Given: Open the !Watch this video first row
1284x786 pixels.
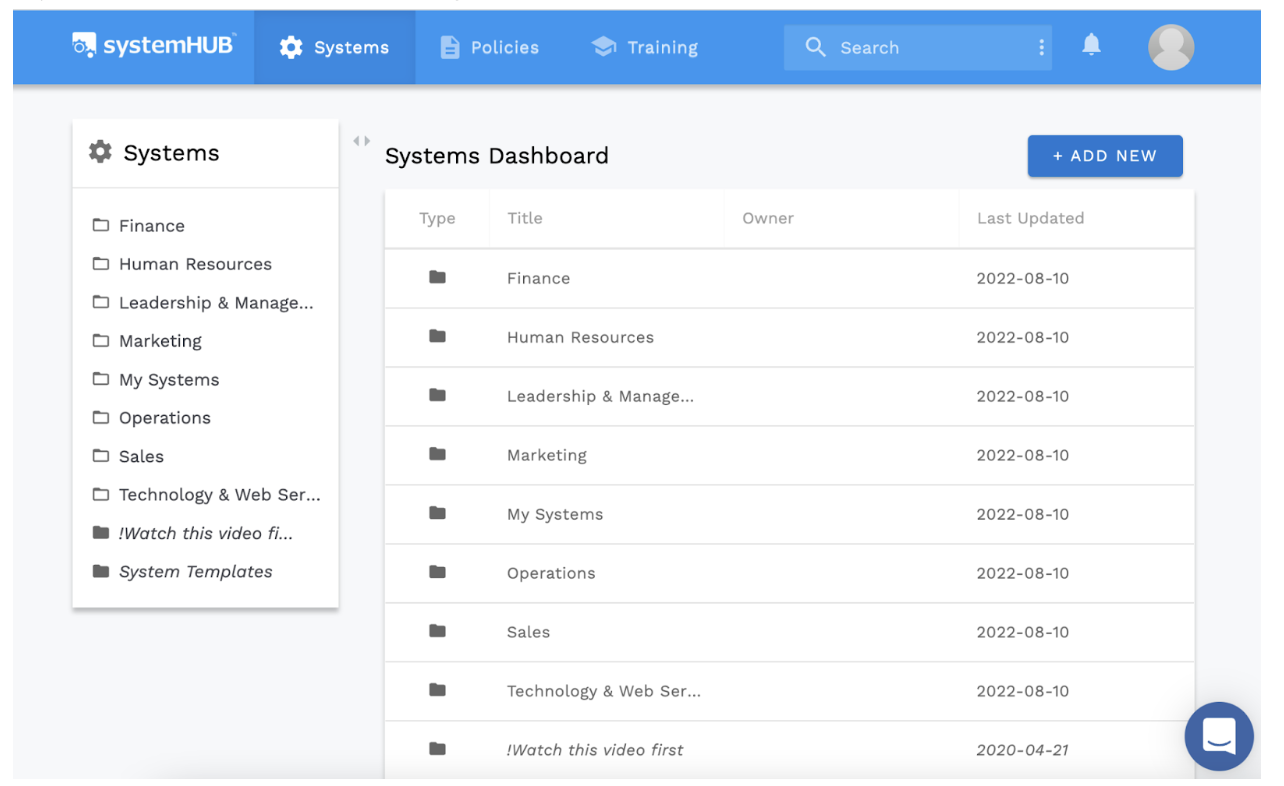Looking at the screenshot, I should pyautogui.click(x=595, y=750).
